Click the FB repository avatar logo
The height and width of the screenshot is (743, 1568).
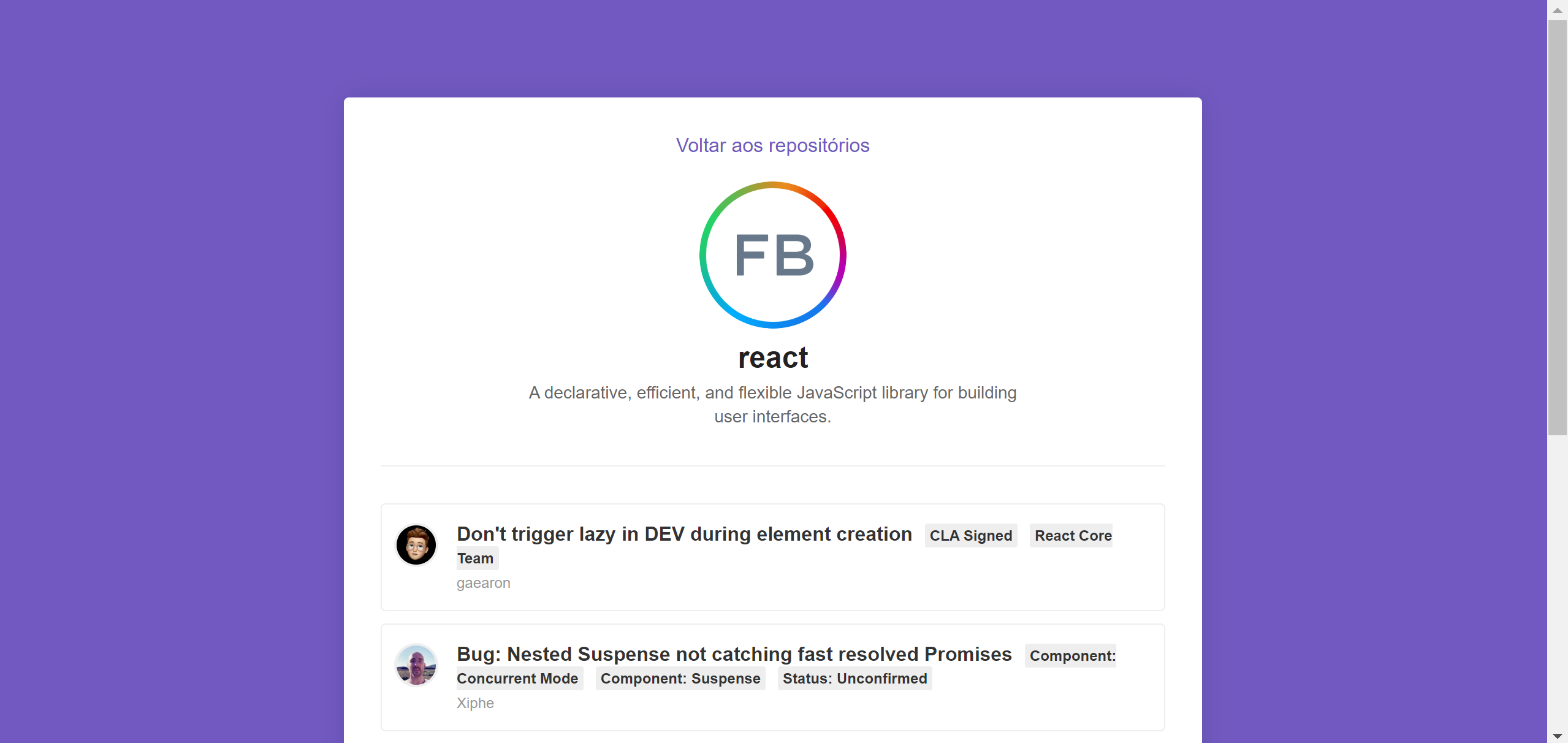coord(773,254)
